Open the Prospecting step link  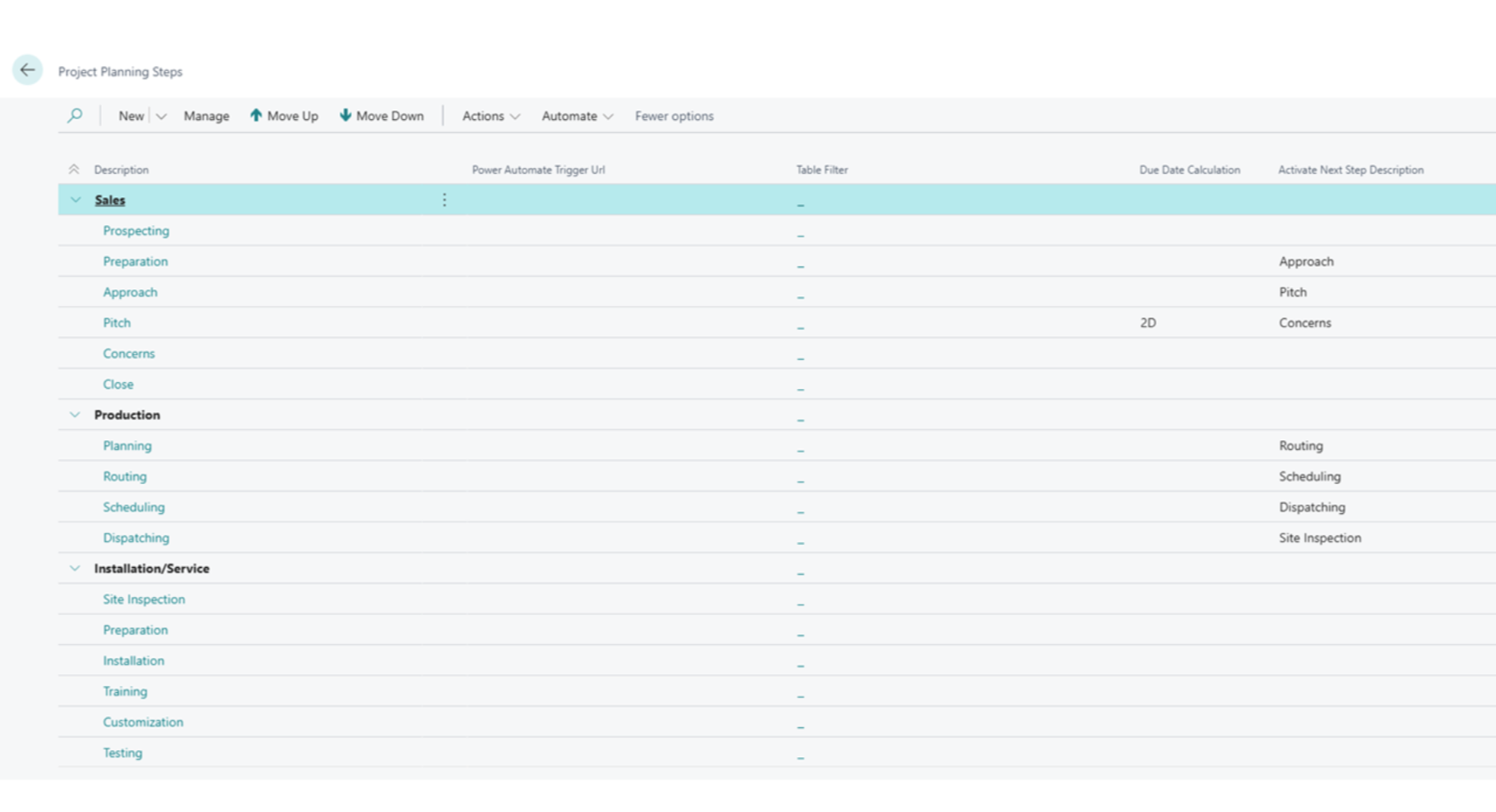(136, 230)
